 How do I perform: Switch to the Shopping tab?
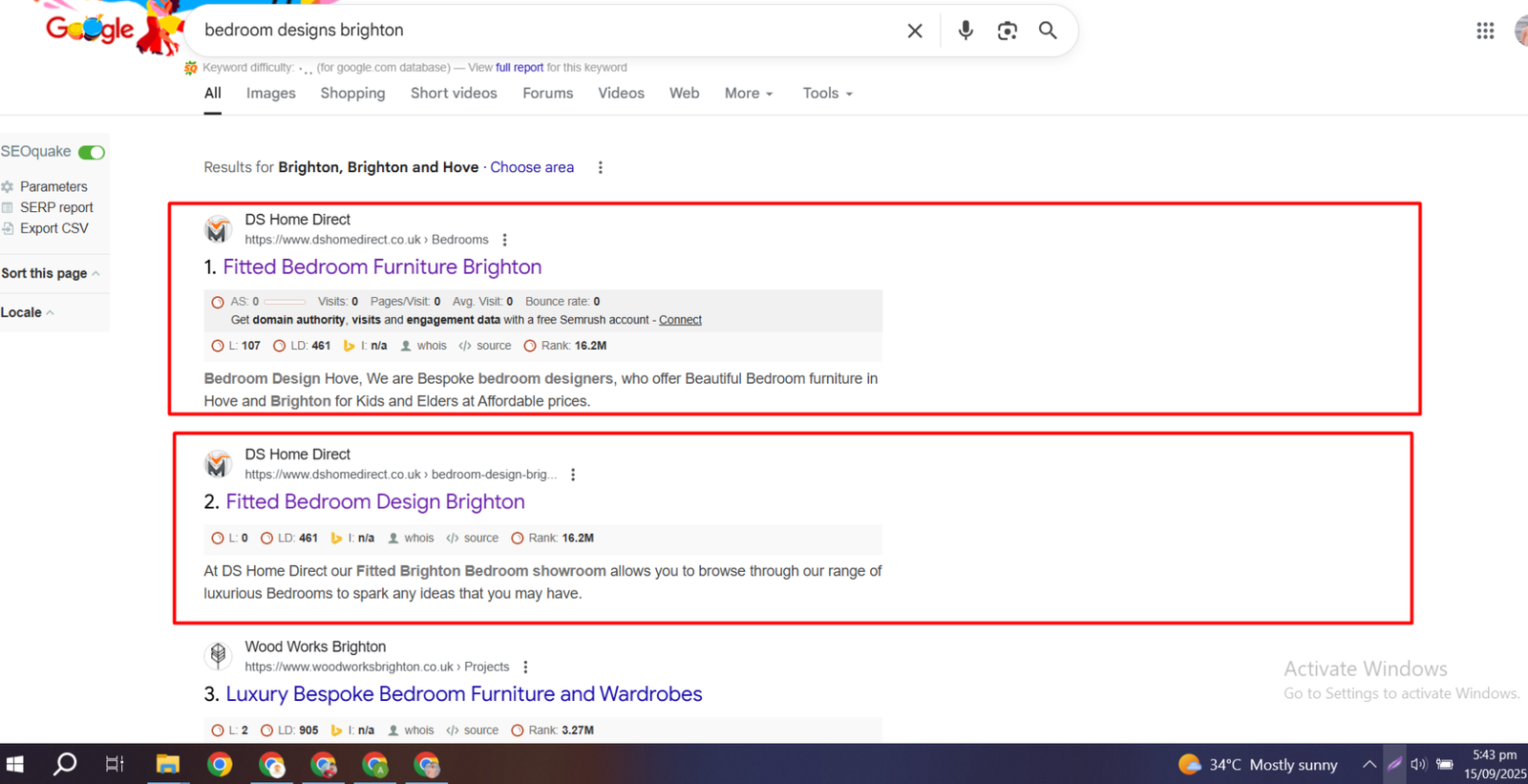tap(352, 94)
